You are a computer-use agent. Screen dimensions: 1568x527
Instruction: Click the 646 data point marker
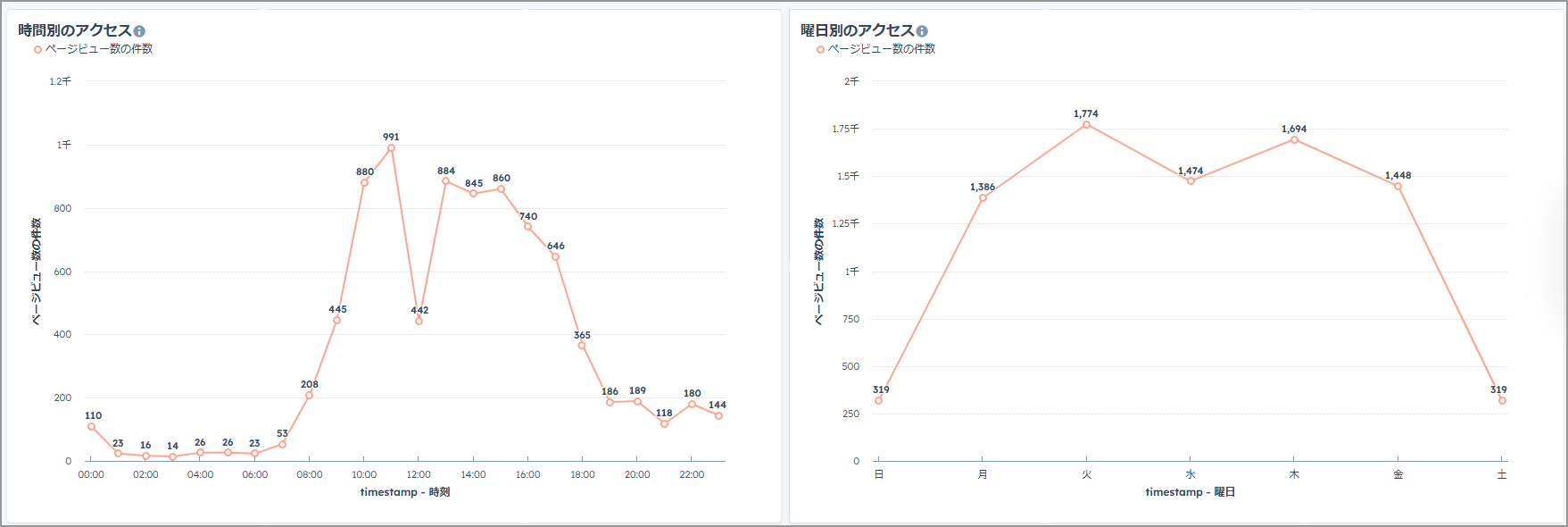555,257
